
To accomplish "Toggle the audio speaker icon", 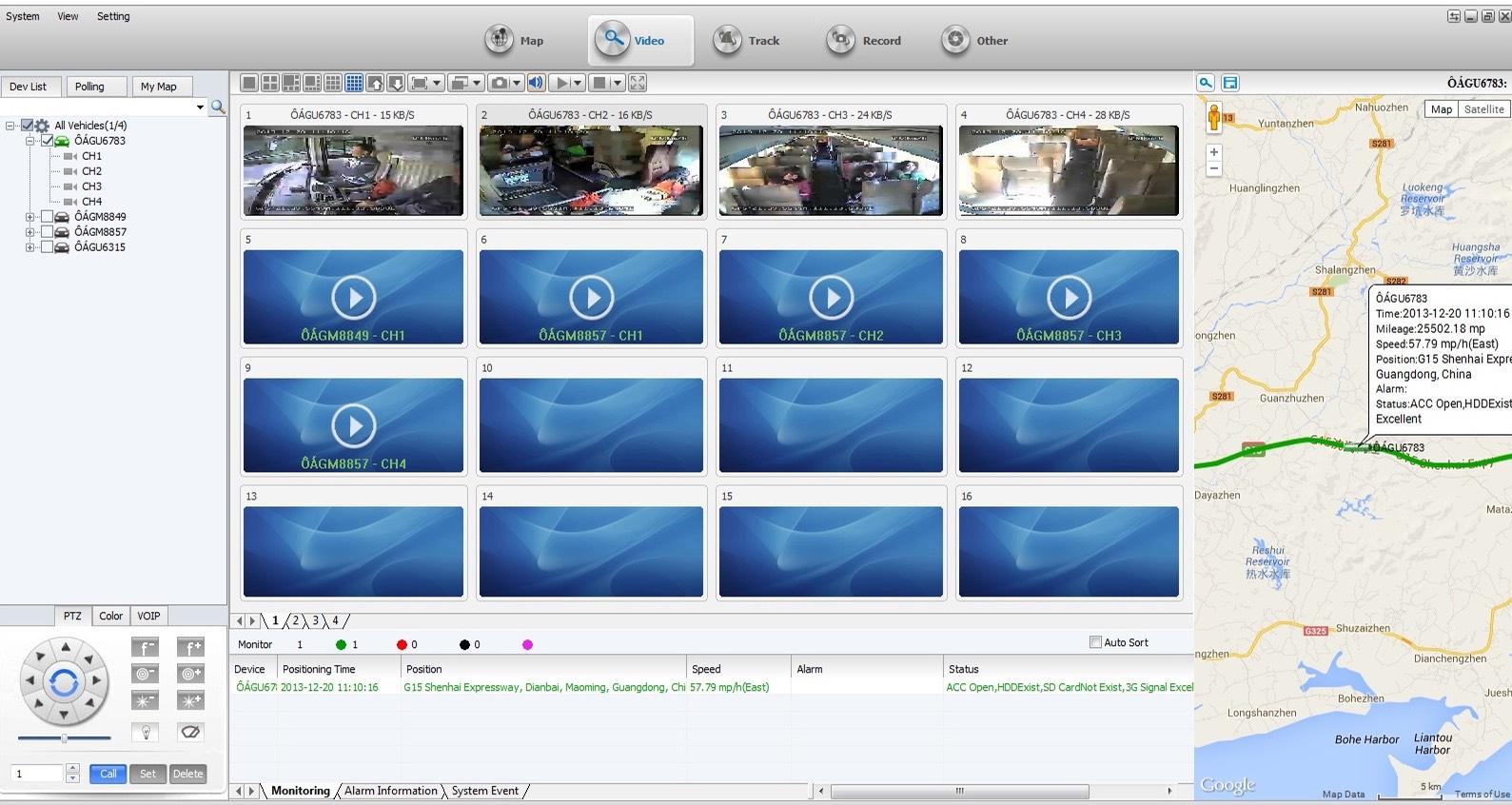I will tap(537, 83).
